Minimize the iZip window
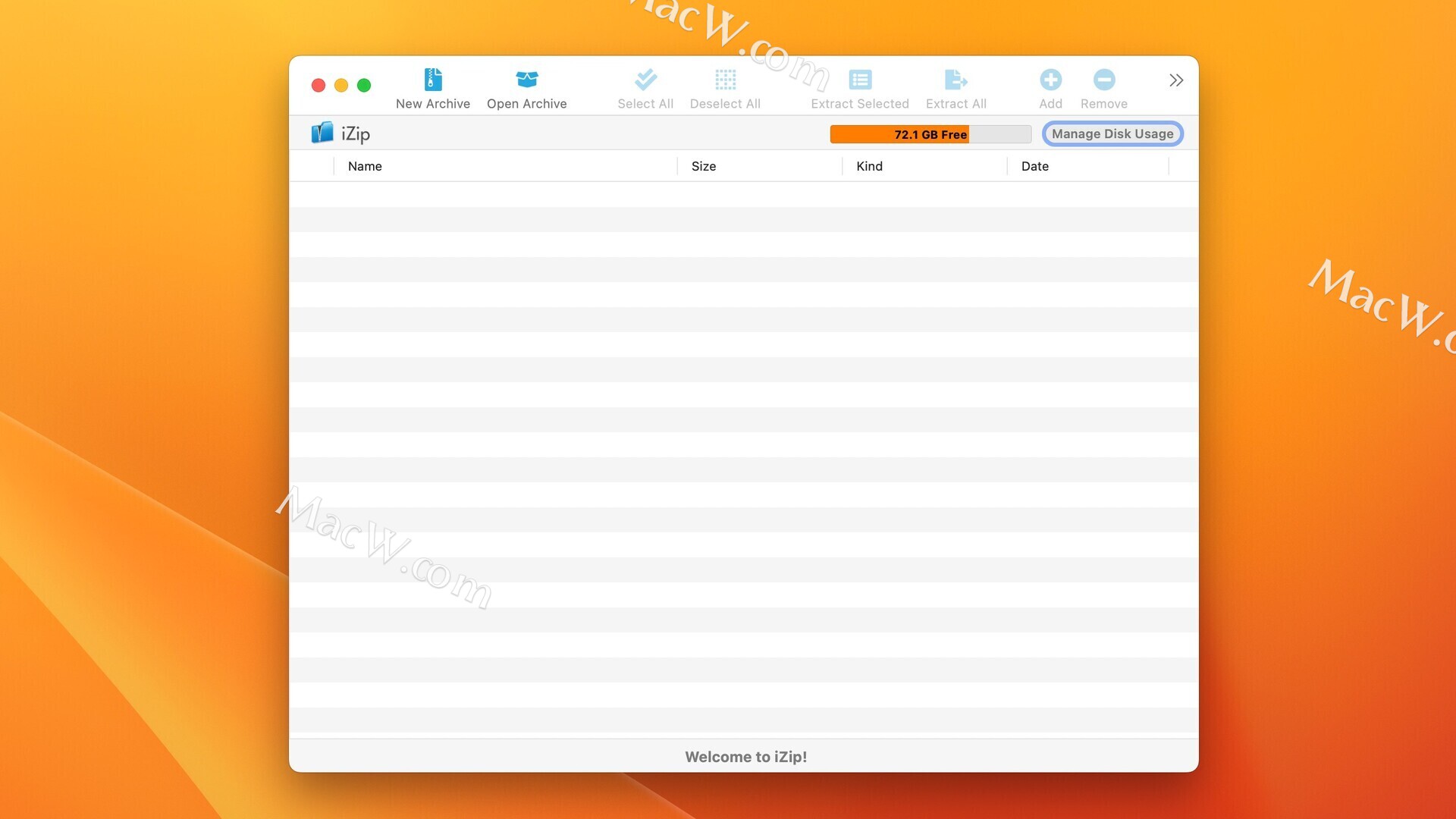 (x=341, y=86)
